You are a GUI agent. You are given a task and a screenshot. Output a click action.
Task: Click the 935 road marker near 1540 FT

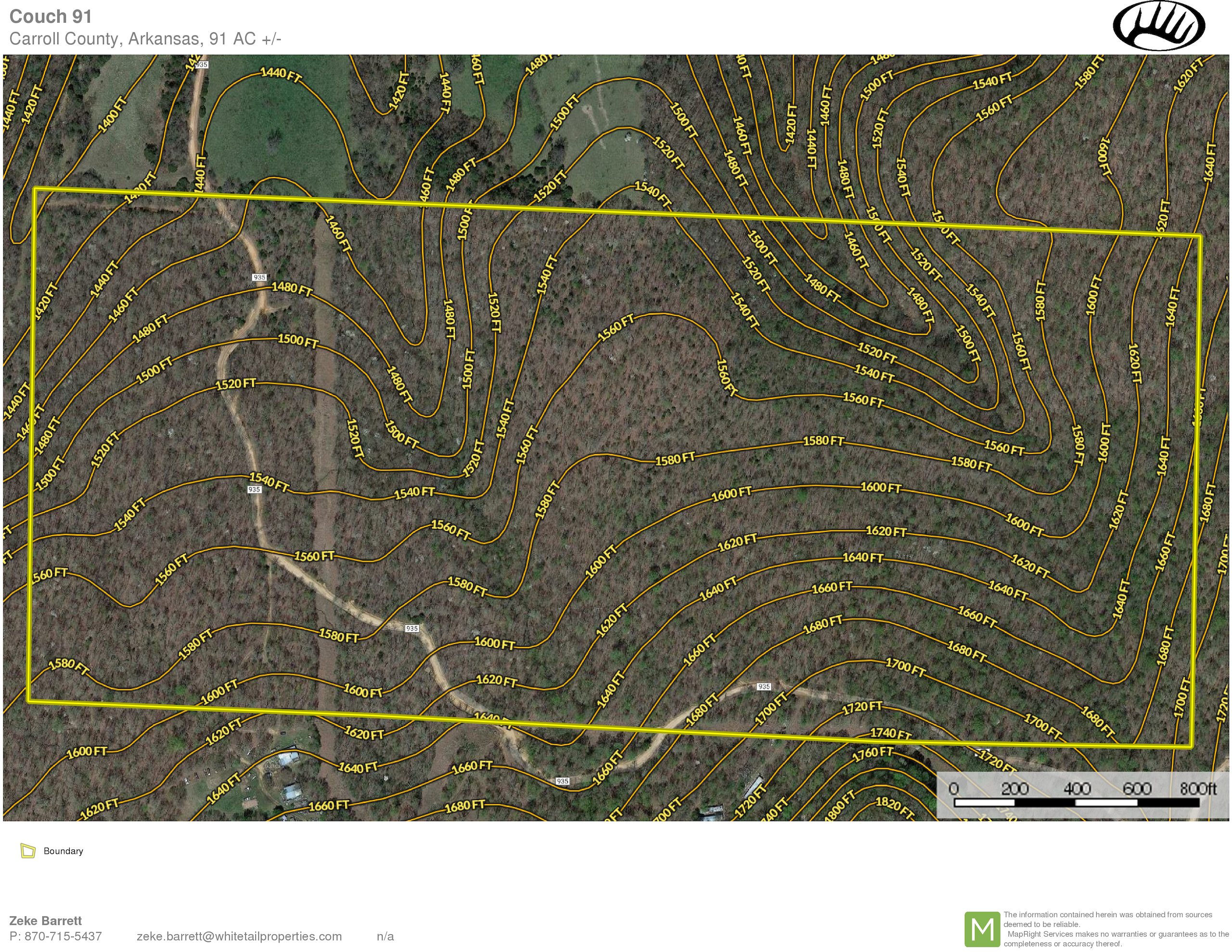pos(255,490)
